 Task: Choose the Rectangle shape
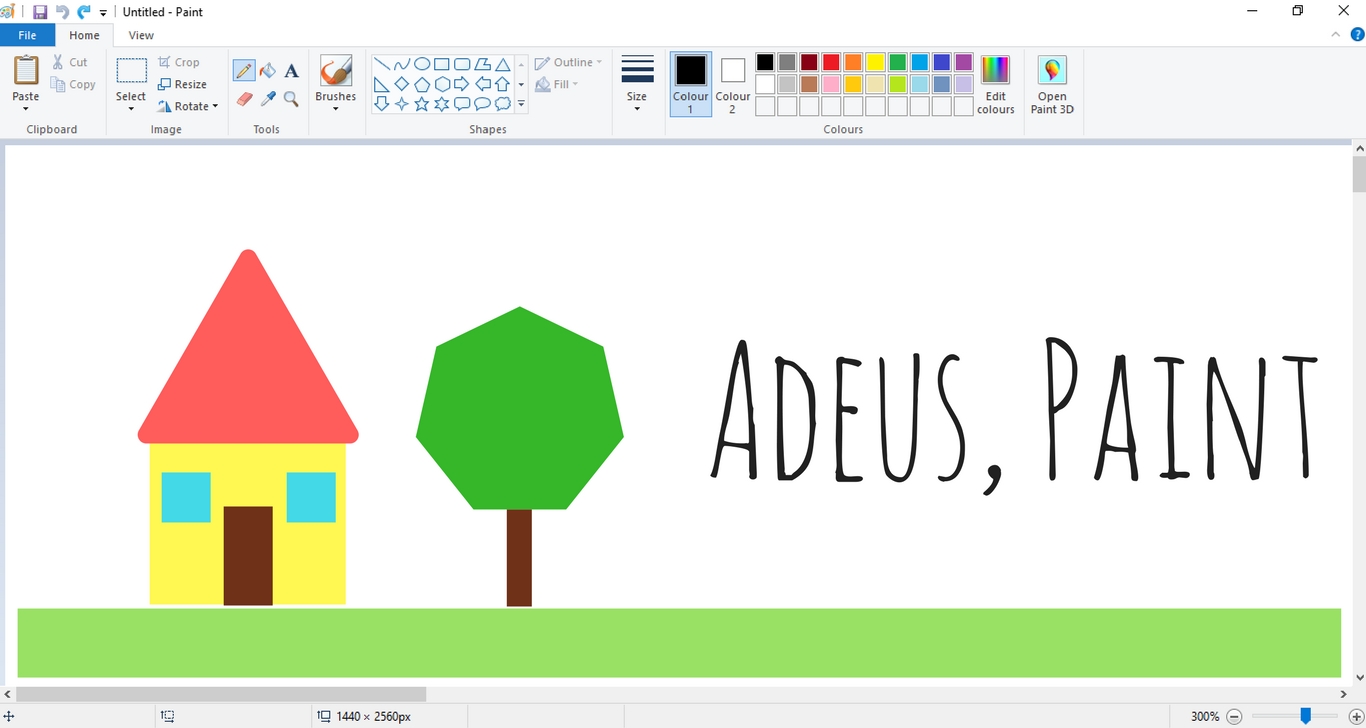click(x=442, y=64)
